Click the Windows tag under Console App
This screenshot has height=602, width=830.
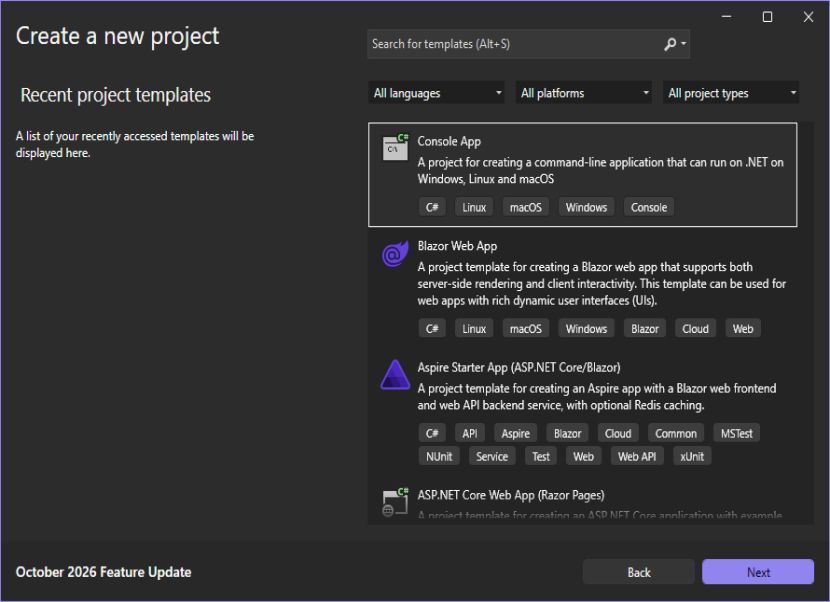(x=586, y=208)
